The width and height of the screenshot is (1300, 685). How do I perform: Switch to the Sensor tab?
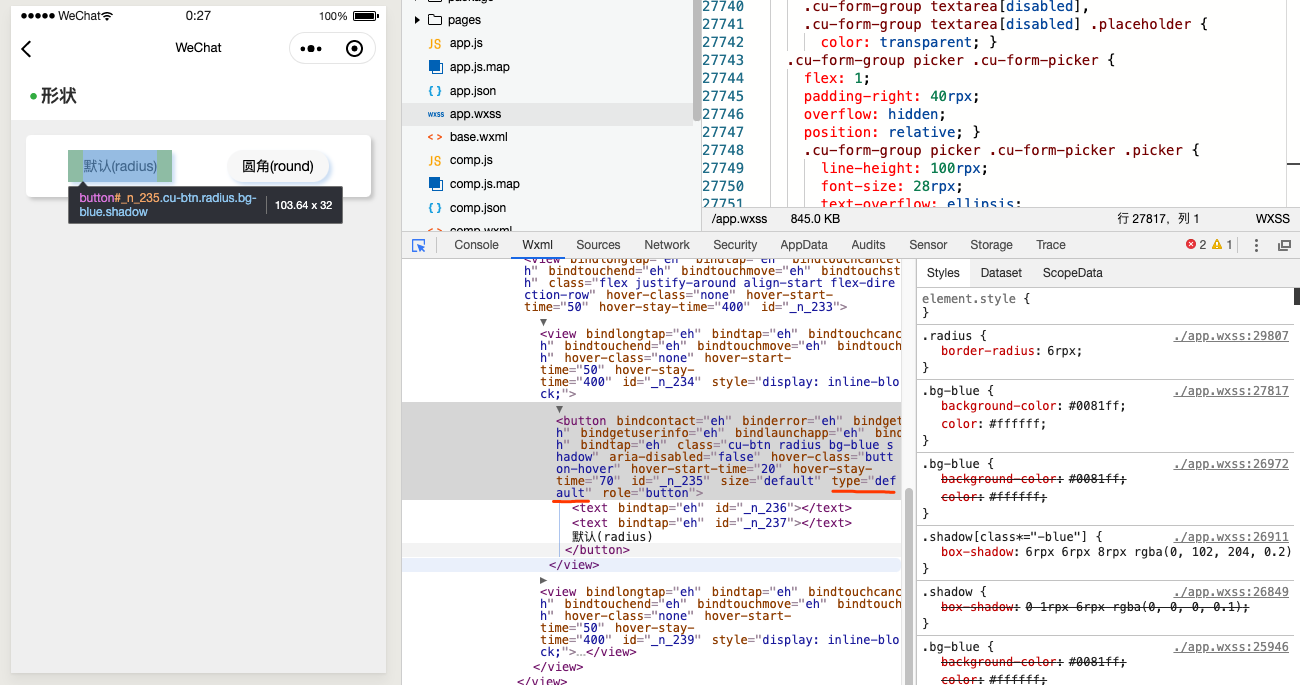[x=928, y=245]
